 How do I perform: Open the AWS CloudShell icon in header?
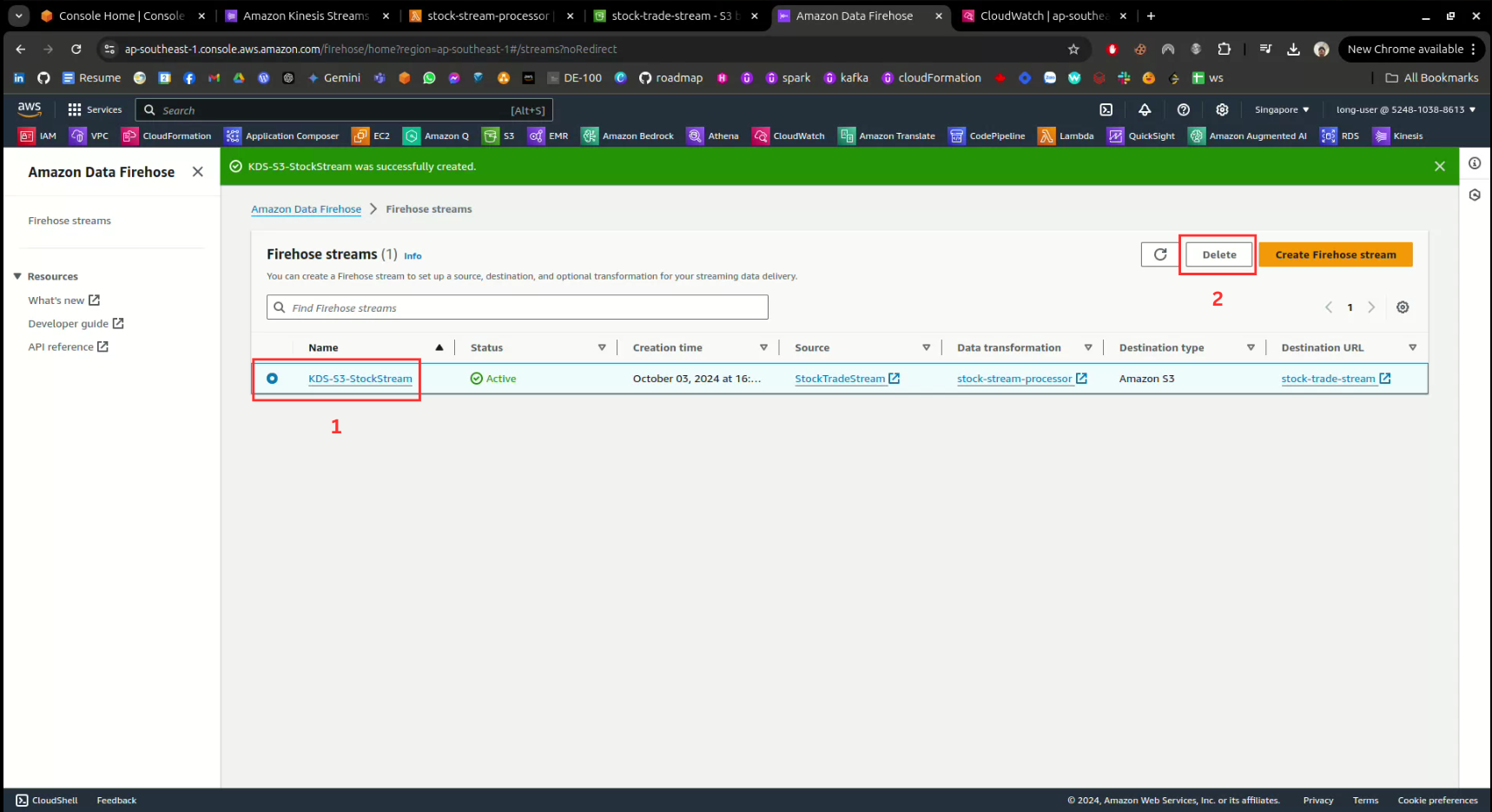(1106, 109)
